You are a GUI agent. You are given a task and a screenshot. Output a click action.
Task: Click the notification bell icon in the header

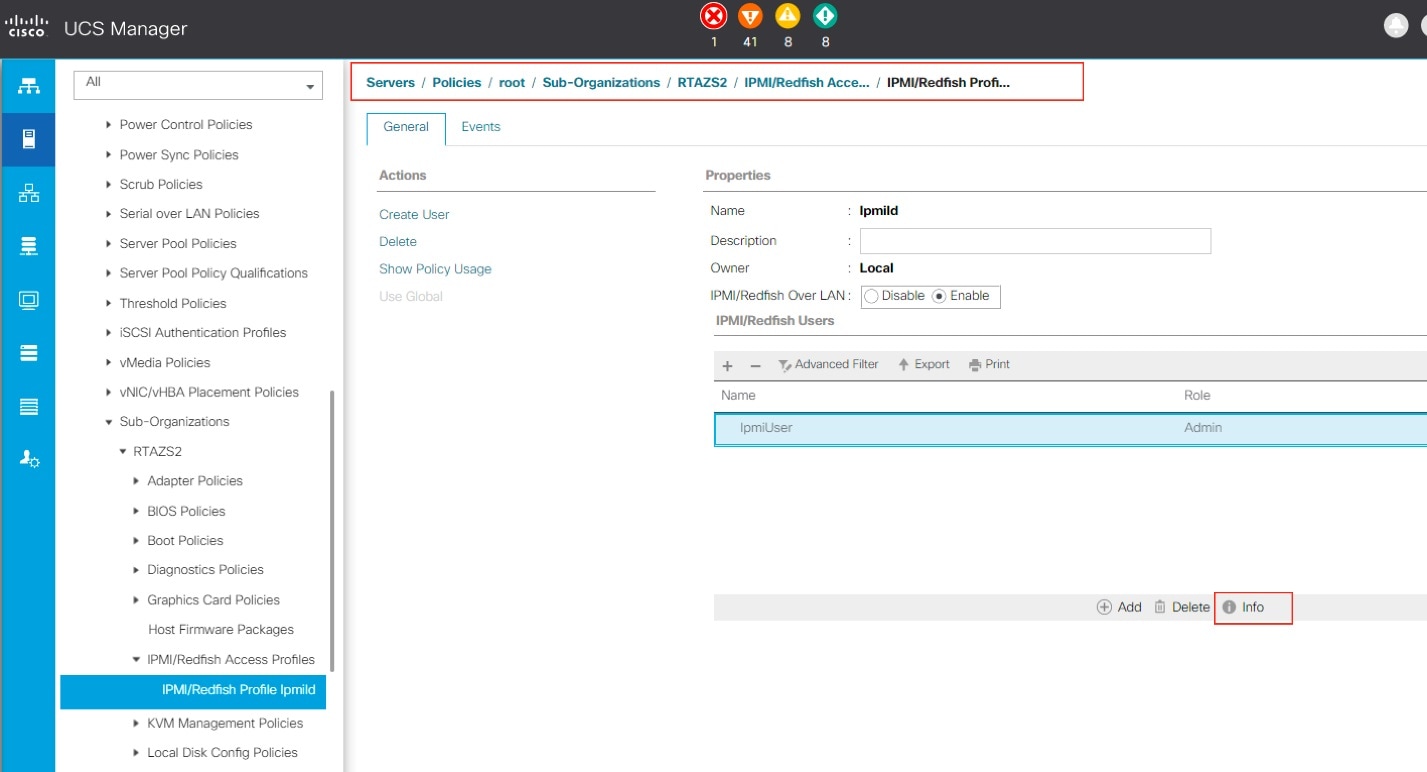(1396, 27)
